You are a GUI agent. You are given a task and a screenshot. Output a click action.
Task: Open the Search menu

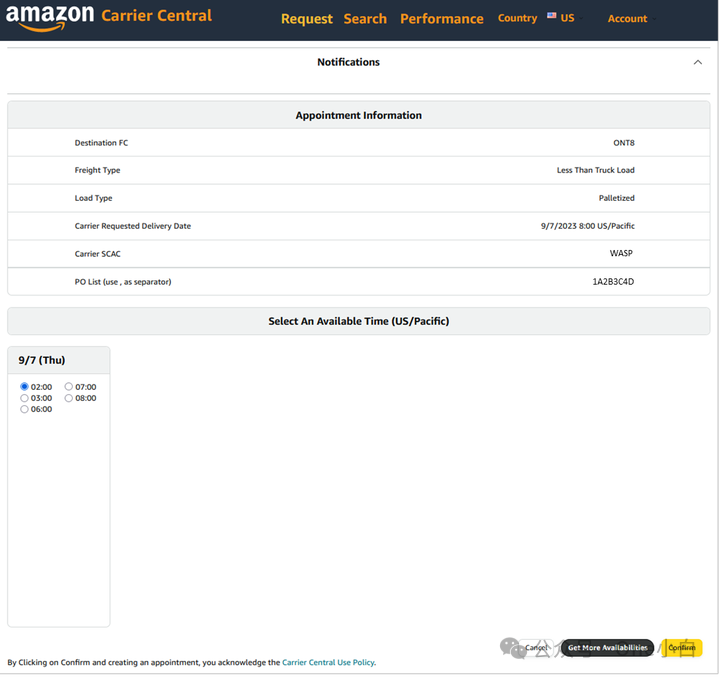(x=365, y=19)
